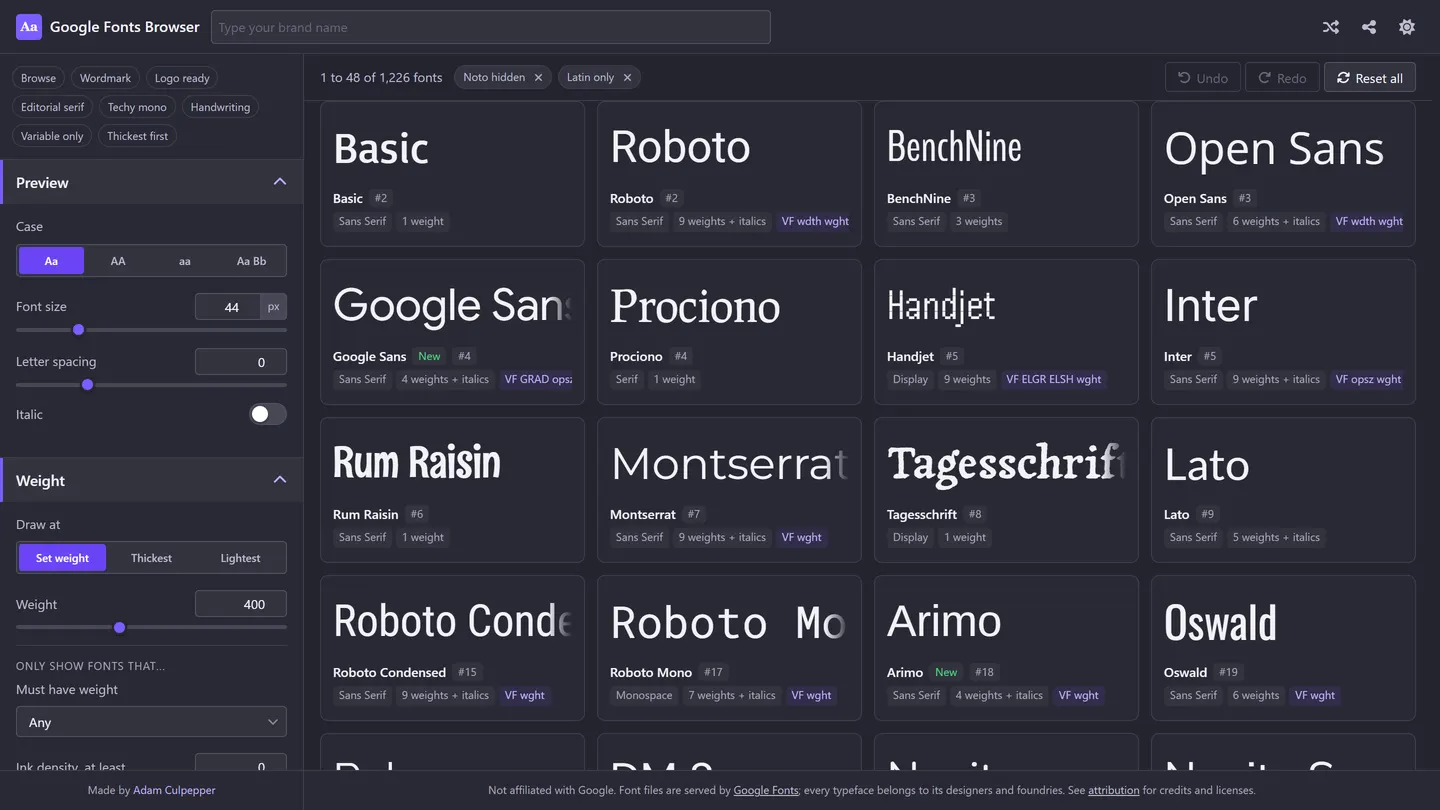Click the shuffle random fonts icon
Viewport: 1440px width, 810px height.
coord(1331,27)
